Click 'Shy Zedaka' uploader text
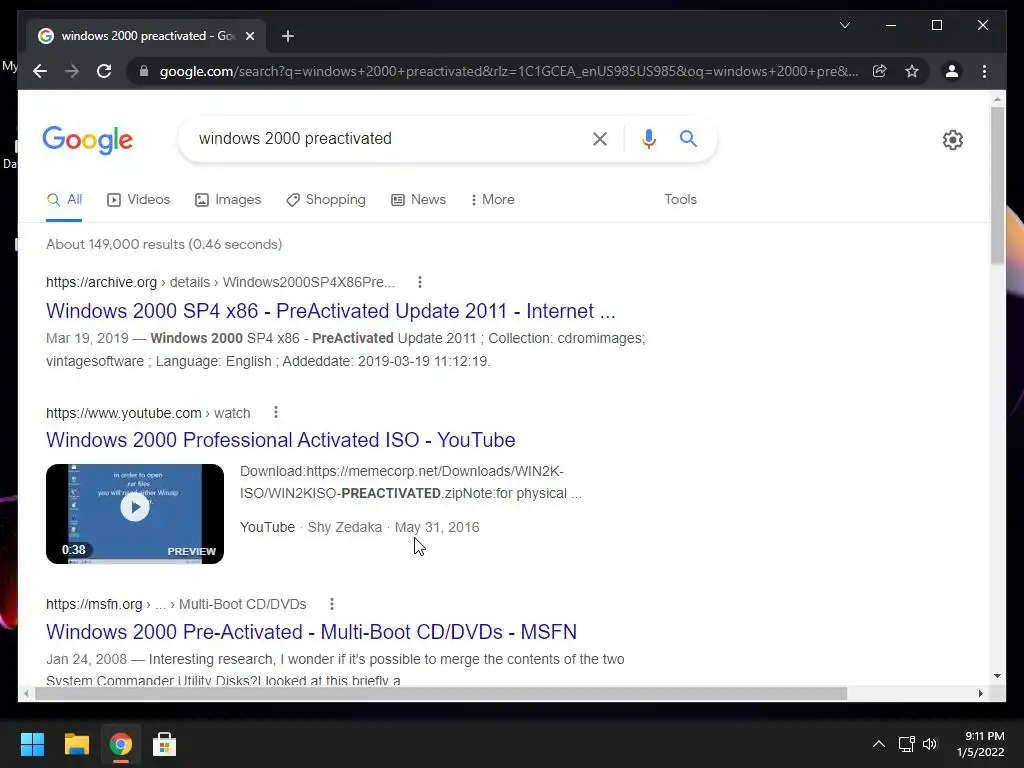This screenshot has width=1024, height=768. (x=345, y=527)
